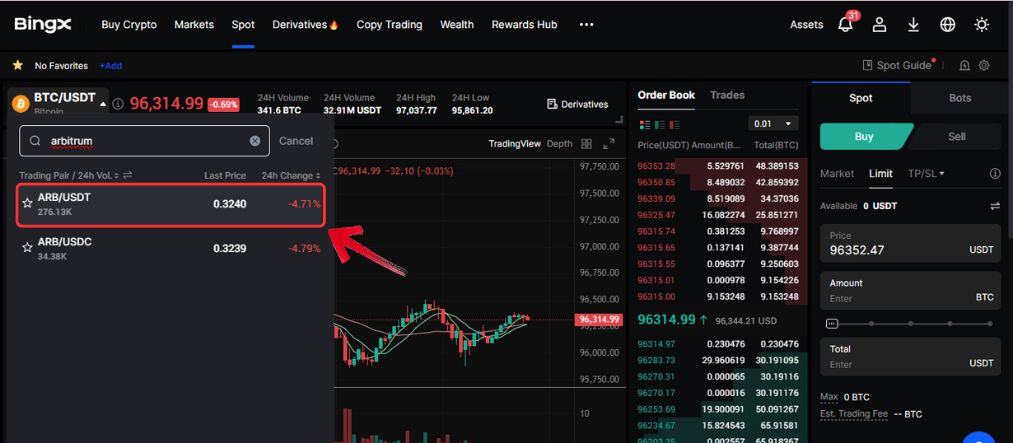Click the Amount input field

pyautogui.click(x=910, y=291)
